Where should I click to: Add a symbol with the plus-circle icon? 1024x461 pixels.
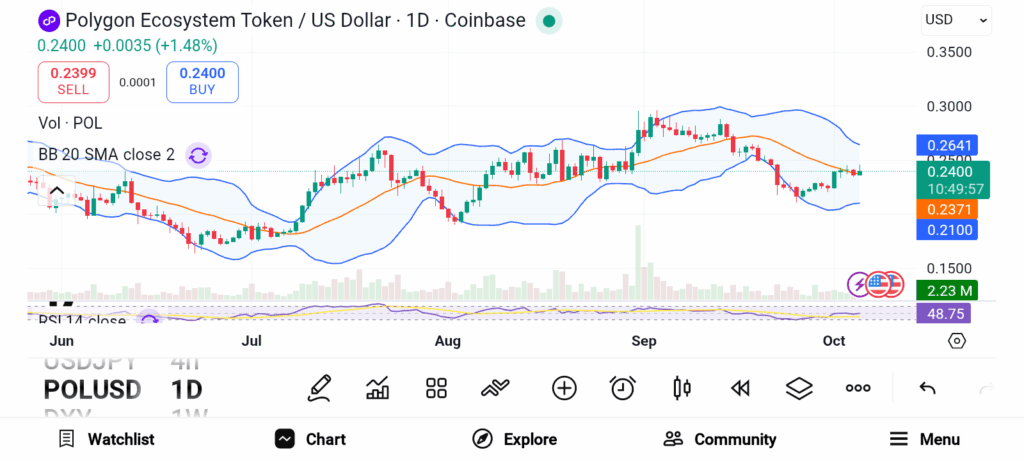coord(564,388)
